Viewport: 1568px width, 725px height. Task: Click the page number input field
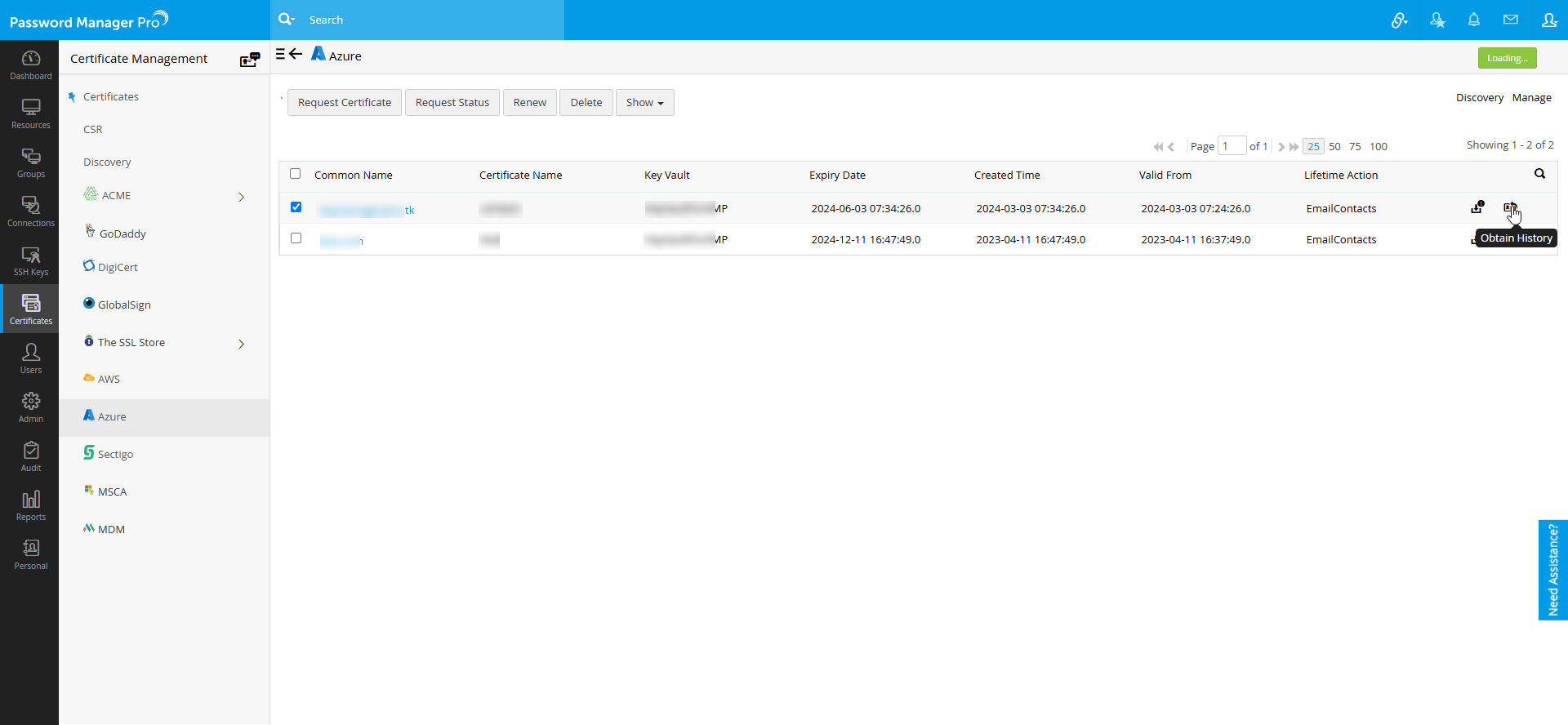click(x=1231, y=146)
